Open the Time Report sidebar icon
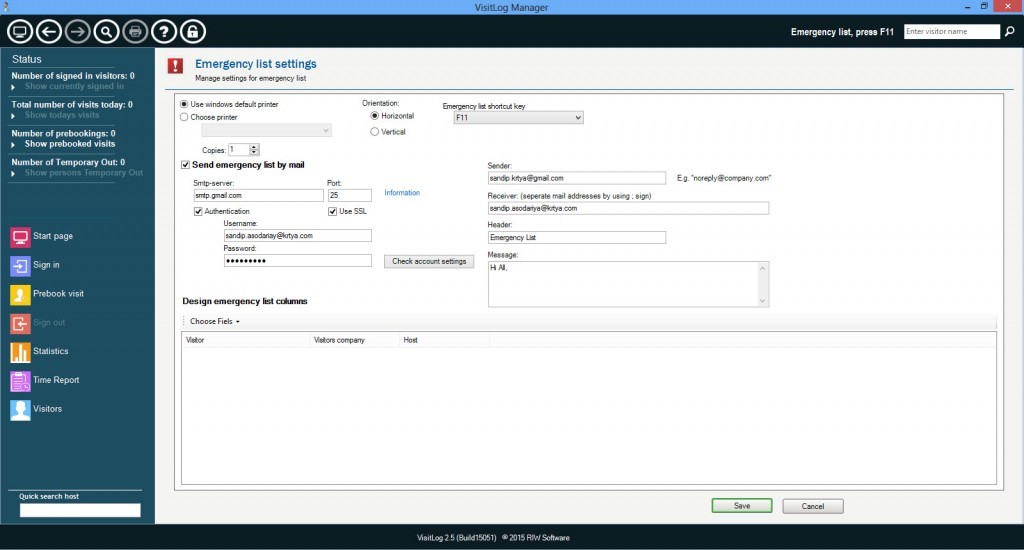 (x=20, y=380)
